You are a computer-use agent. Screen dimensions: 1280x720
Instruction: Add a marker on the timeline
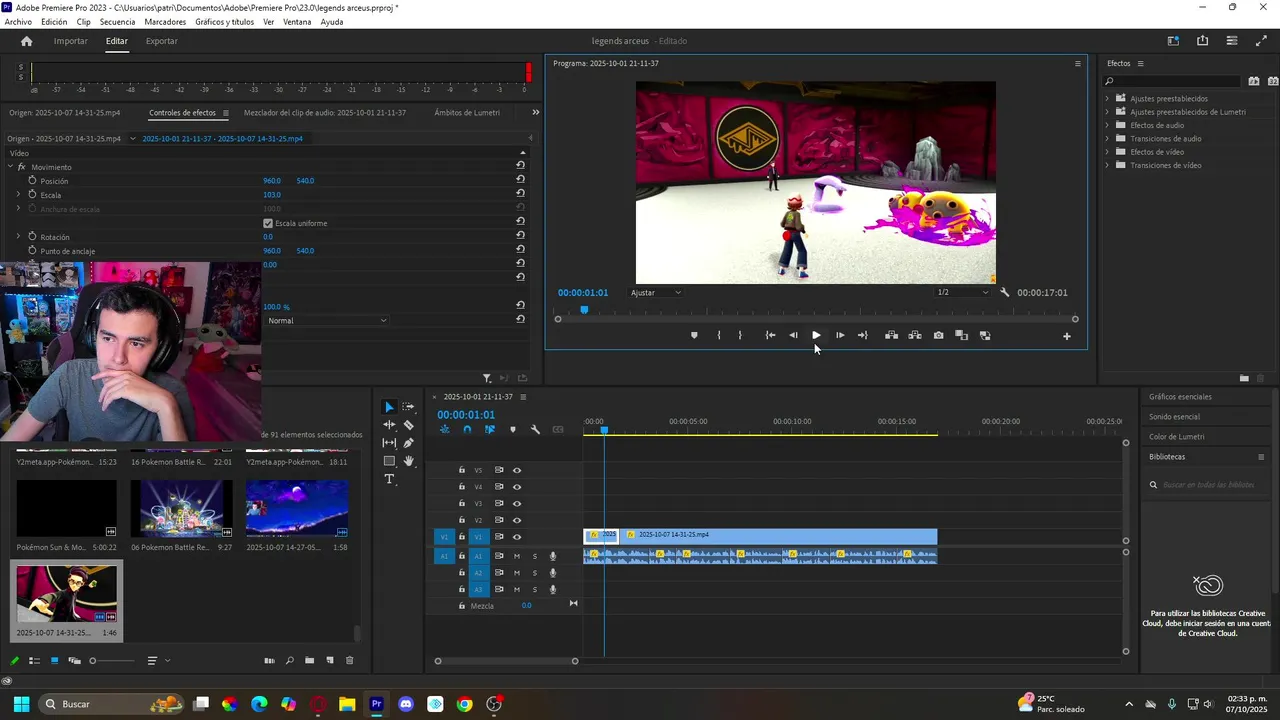513,430
